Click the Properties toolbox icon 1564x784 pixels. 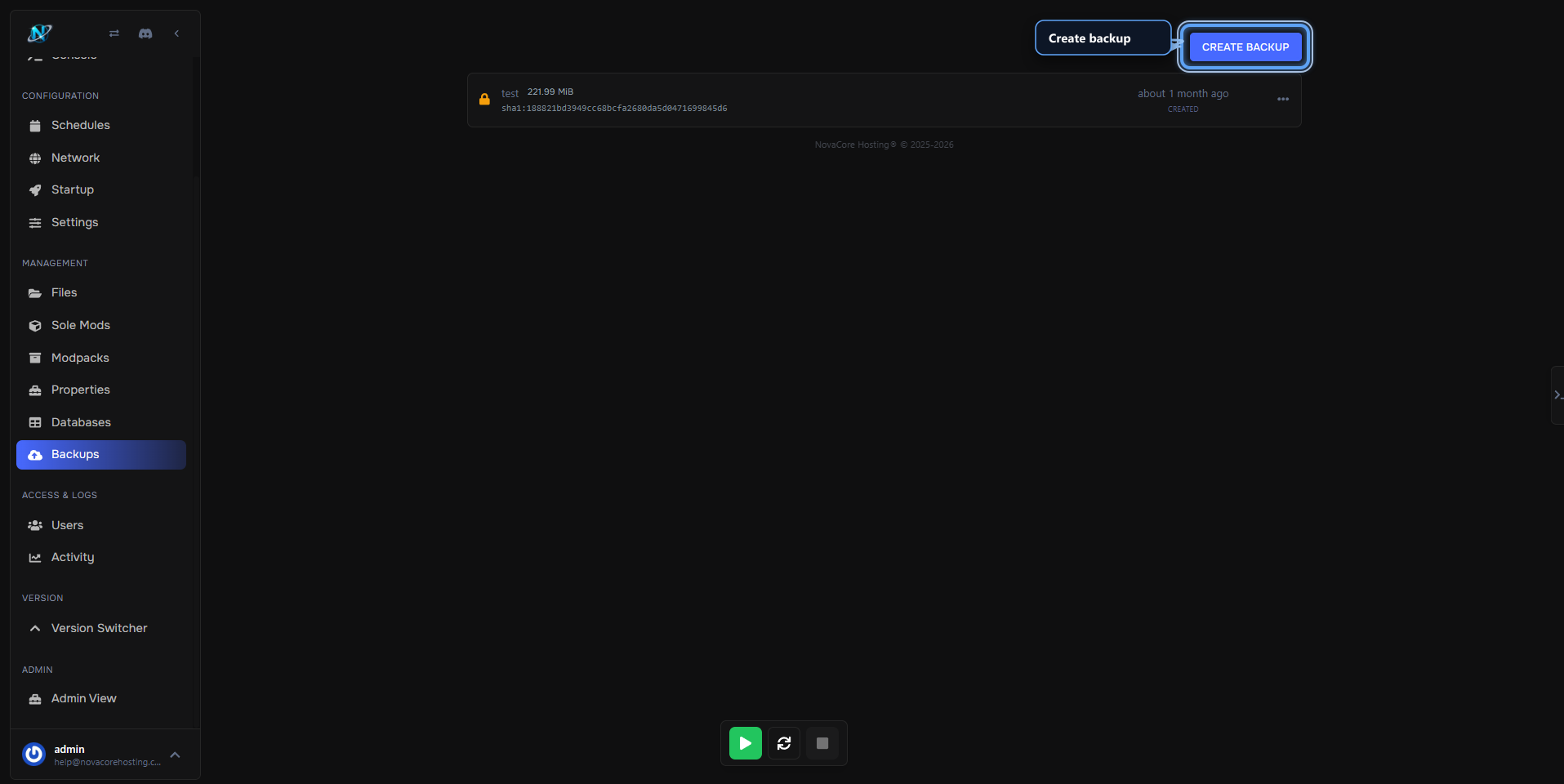tap(35, 390)
